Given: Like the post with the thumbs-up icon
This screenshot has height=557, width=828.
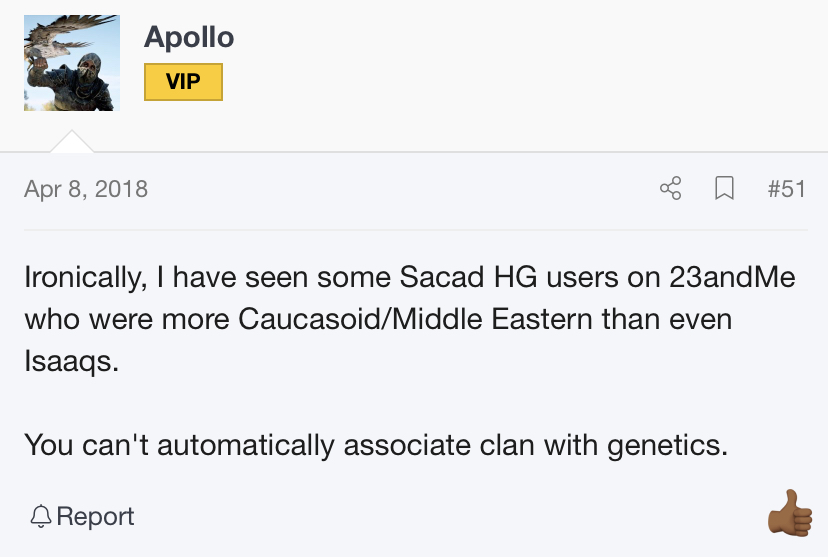Looking at the screenshot, I should click(x=789, y=514).
